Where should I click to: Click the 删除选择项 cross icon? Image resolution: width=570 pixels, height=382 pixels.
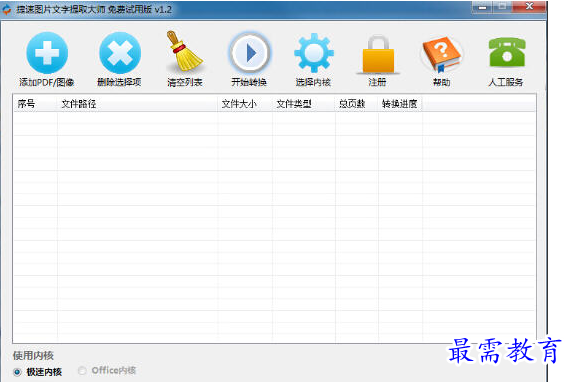(120, 53)
